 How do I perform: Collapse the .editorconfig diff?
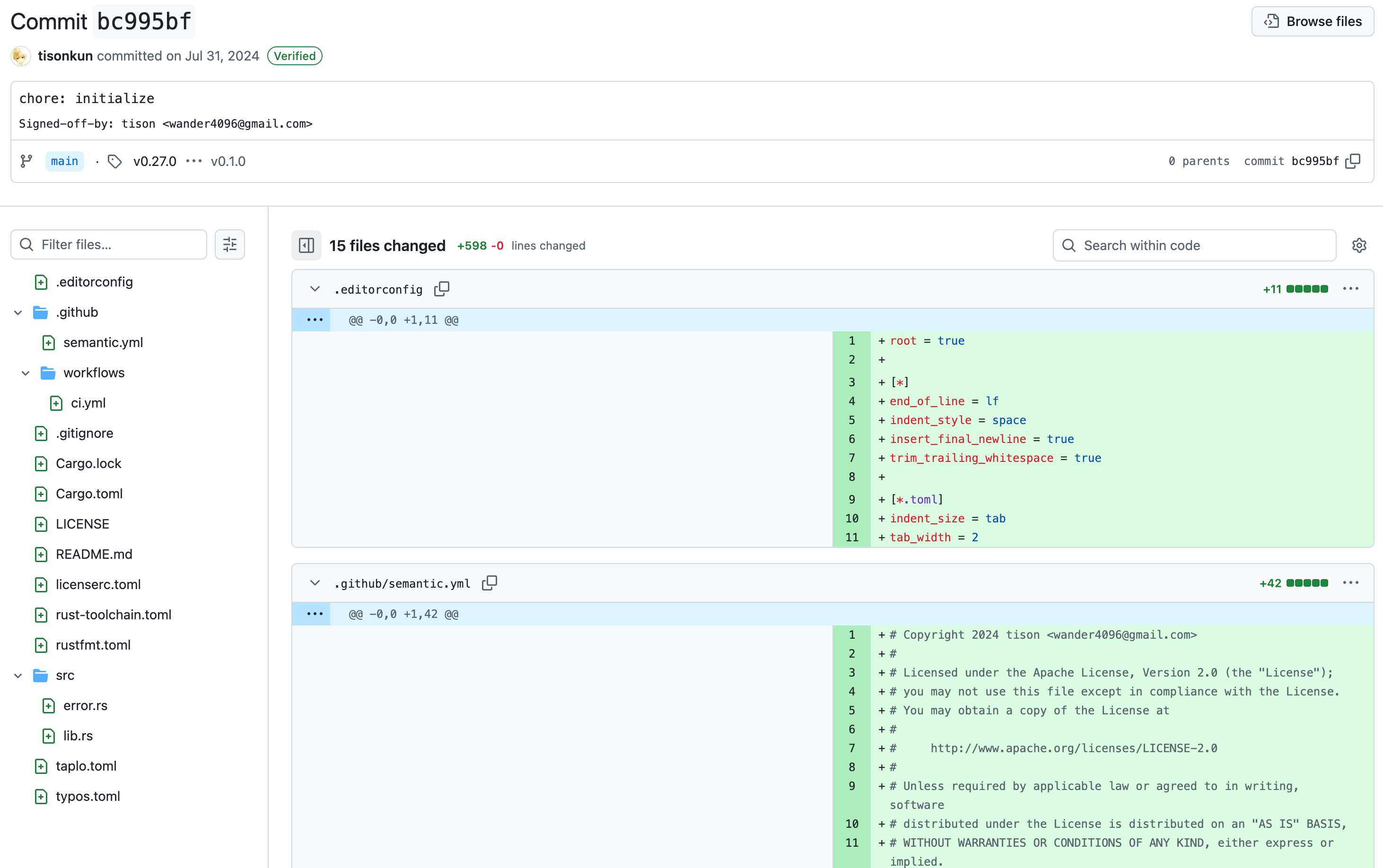315,289
